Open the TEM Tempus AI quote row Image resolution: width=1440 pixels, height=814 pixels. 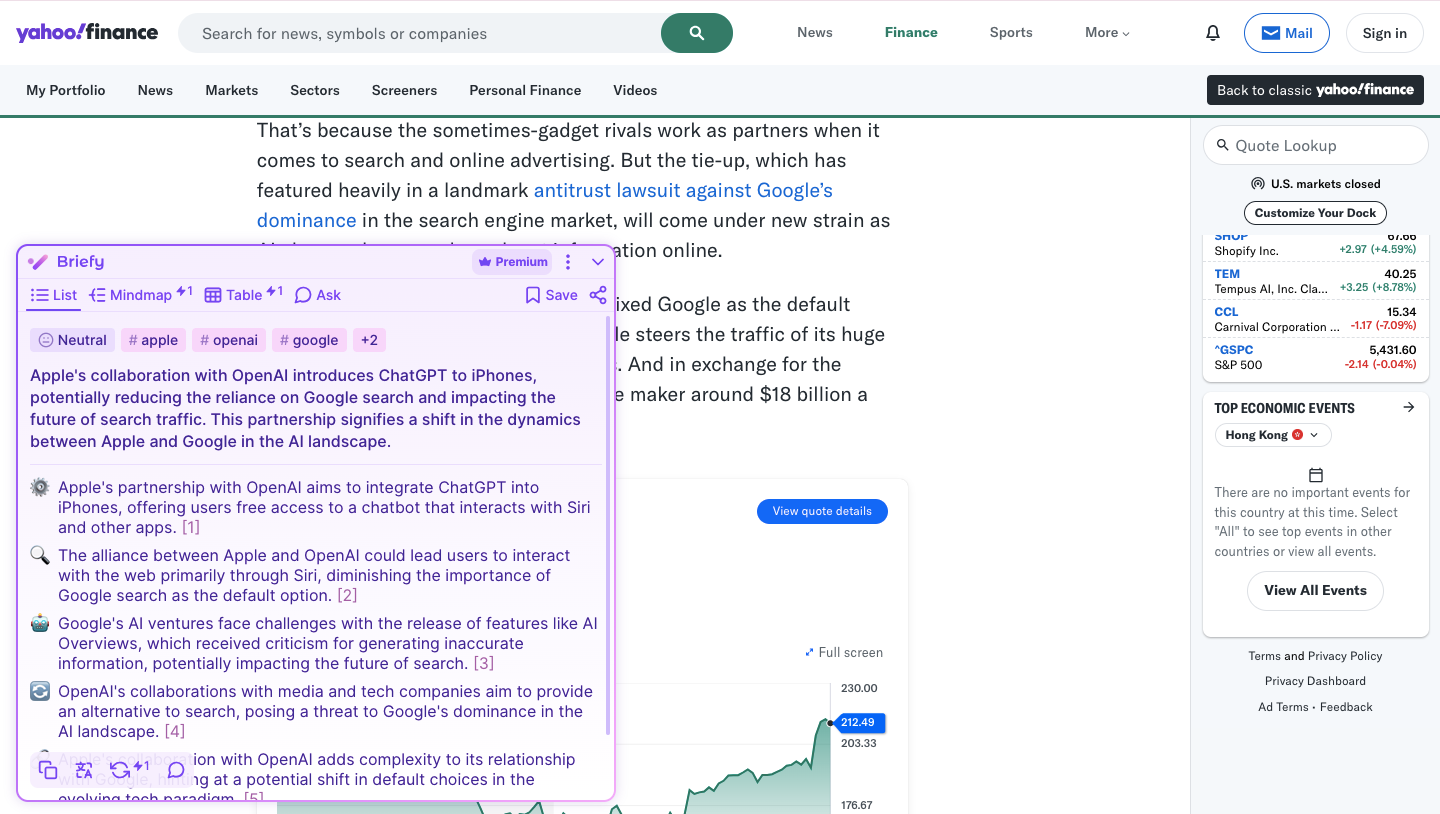coord(1315,281)
